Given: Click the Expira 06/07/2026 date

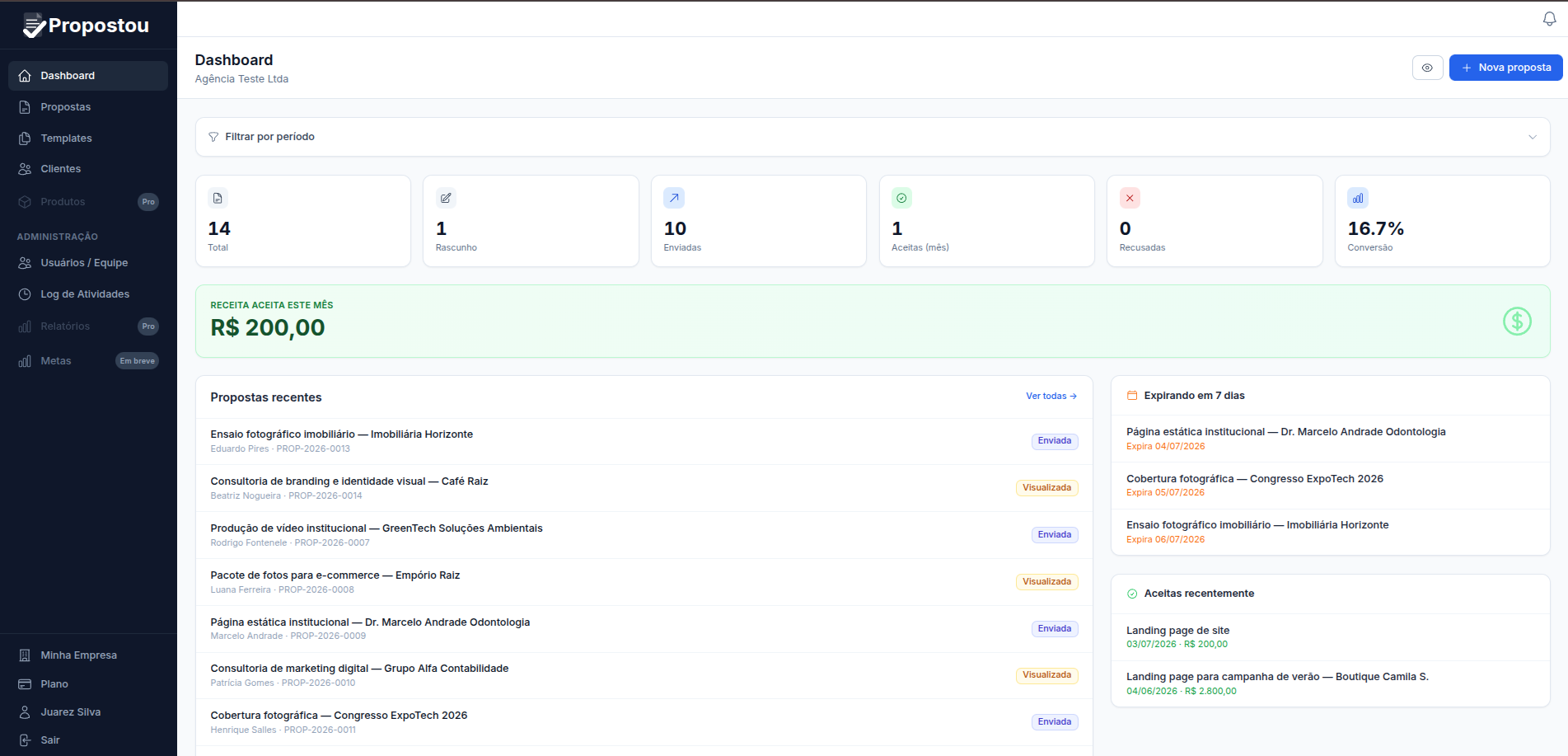Looking at the screenshot, I should click(x=1165, y=540).
